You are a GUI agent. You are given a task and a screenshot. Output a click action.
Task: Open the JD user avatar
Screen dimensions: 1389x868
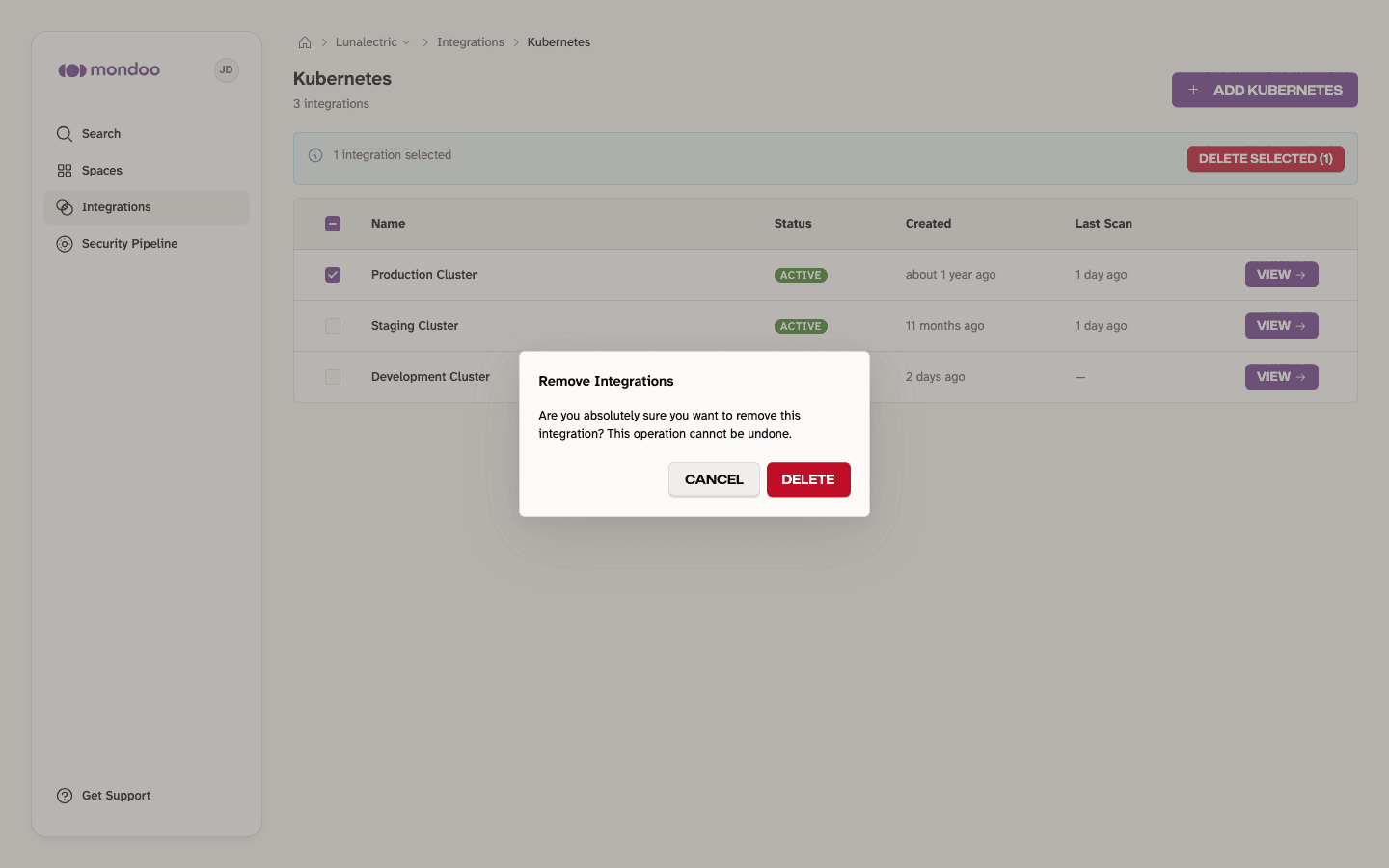click(227, 69)
